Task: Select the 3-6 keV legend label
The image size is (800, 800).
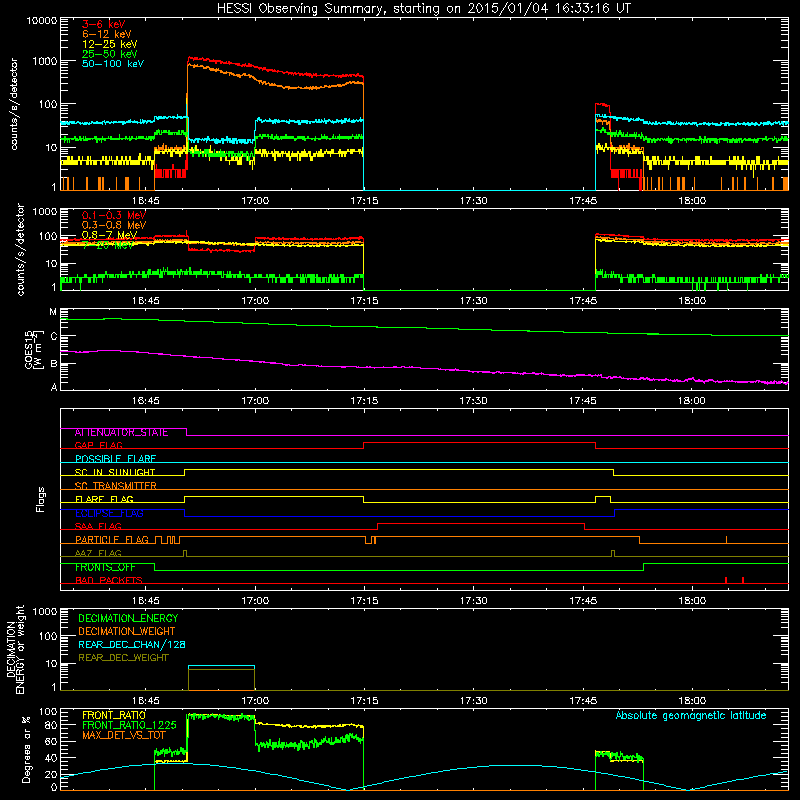Action: (103, 24)
